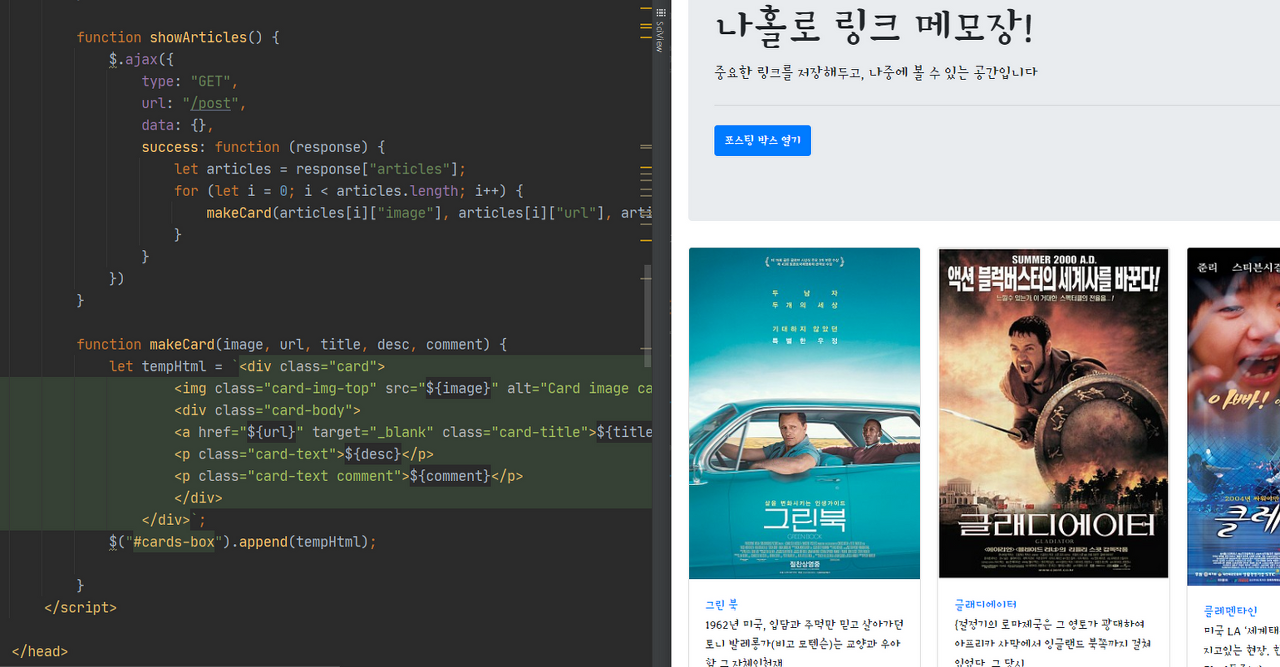The height and width of the screenshot is (667, 1280).
Task: Click the let tempHtml = `<div class="card"> line
Action: click(x=247, y=366)
